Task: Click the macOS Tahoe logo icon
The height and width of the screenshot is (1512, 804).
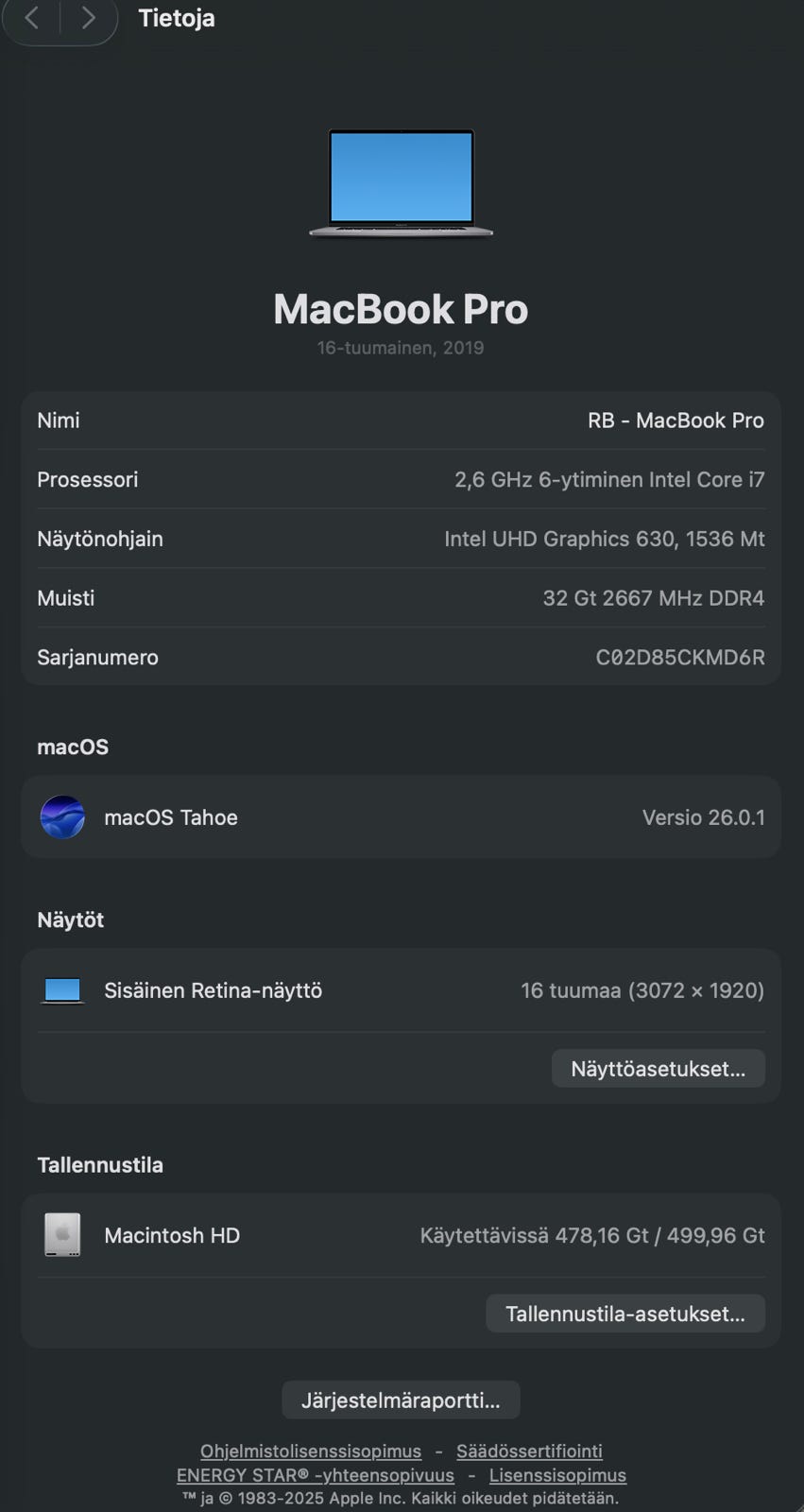Action: [x=62, y=817]
